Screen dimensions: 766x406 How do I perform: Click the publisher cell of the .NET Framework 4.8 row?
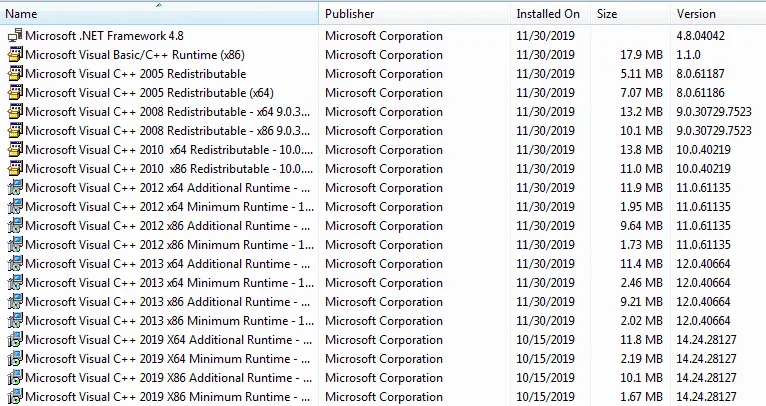[x=384, y=36]
